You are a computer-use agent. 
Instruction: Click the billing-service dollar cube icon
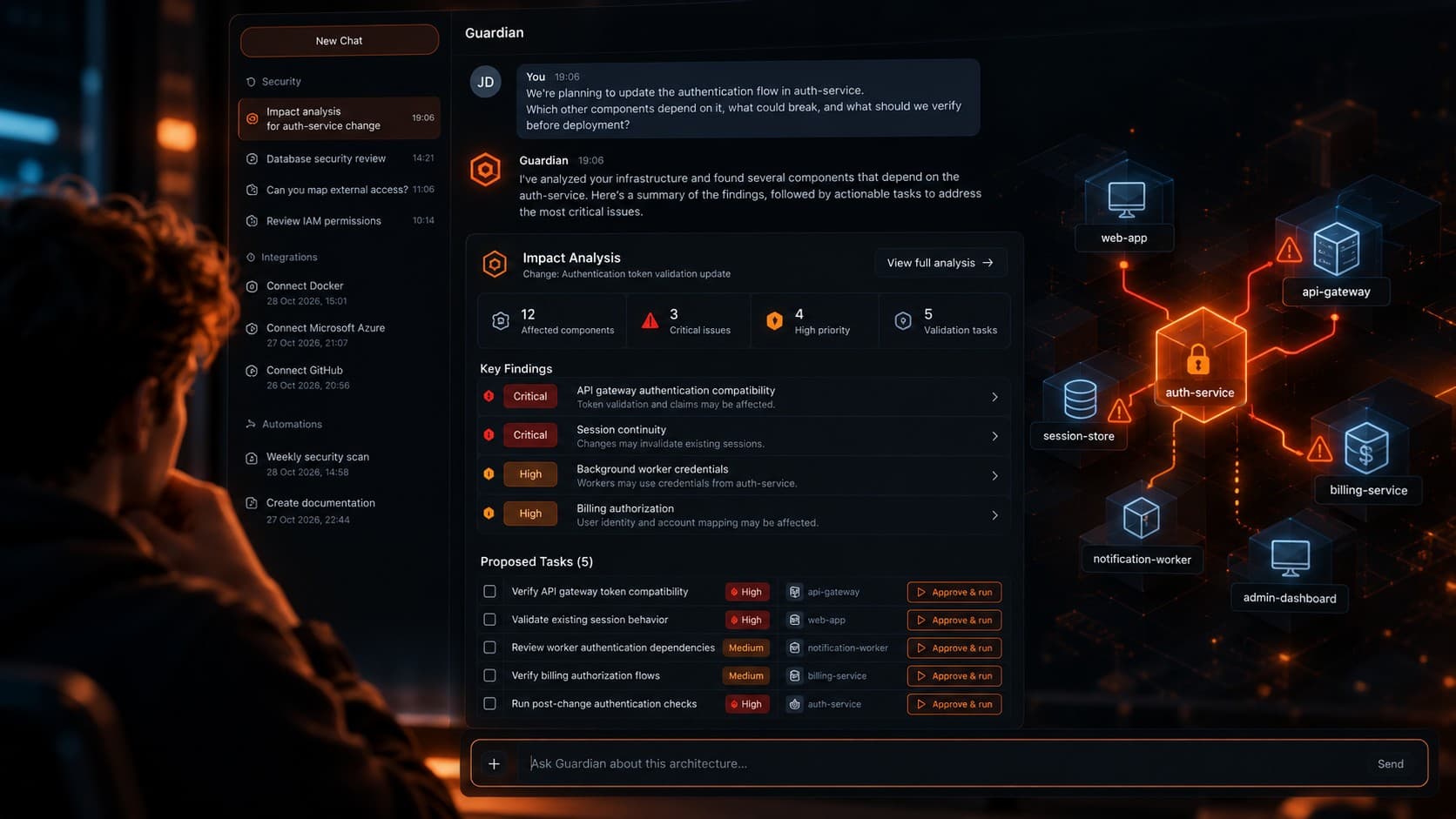point(1366,448)
